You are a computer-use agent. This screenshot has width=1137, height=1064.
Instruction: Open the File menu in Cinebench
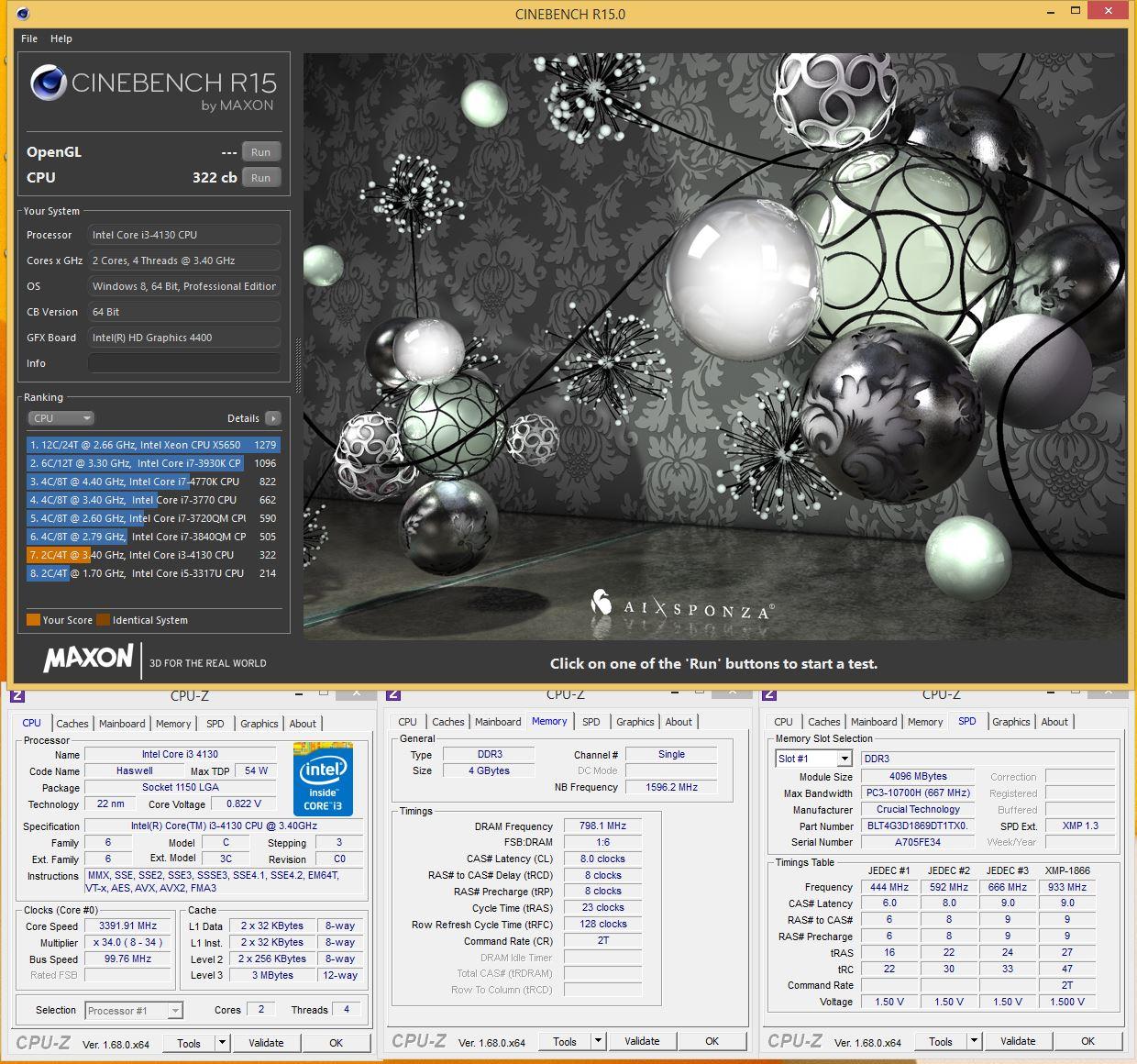(29, 39)
